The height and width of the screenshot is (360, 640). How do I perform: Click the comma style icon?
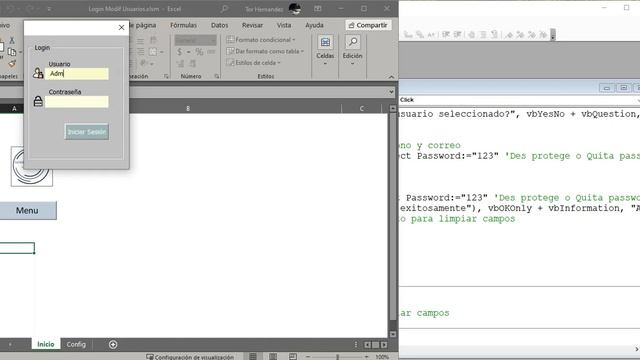click(x=211, y=52)
